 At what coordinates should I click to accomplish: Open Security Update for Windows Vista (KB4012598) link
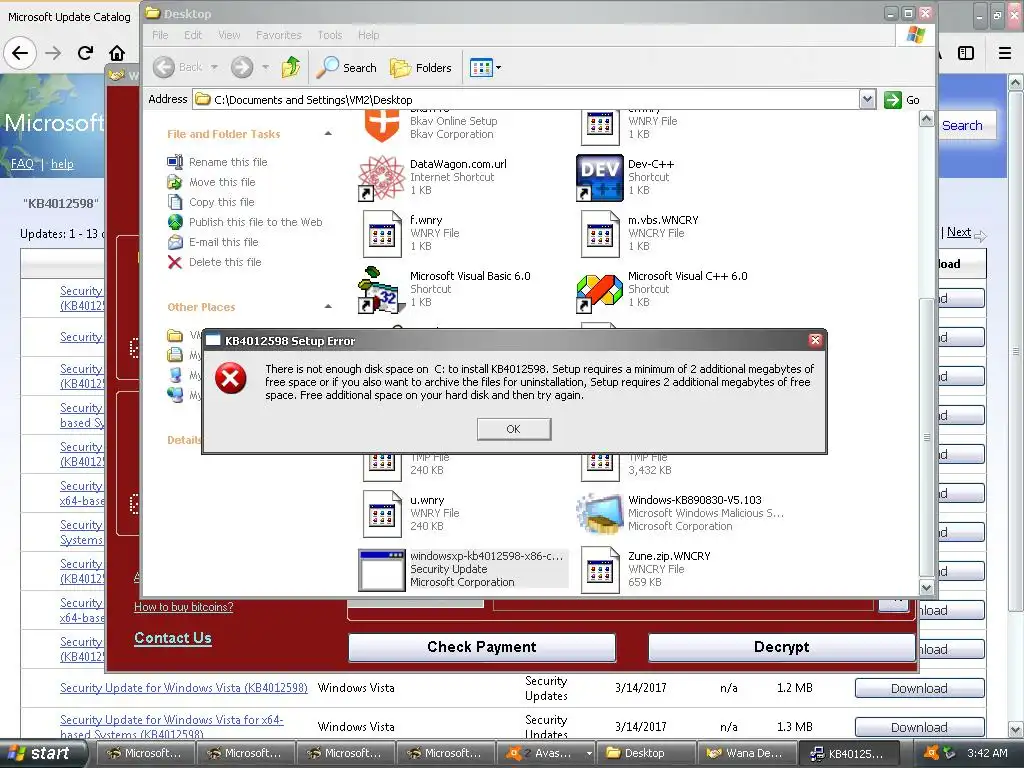click(184, 688)
